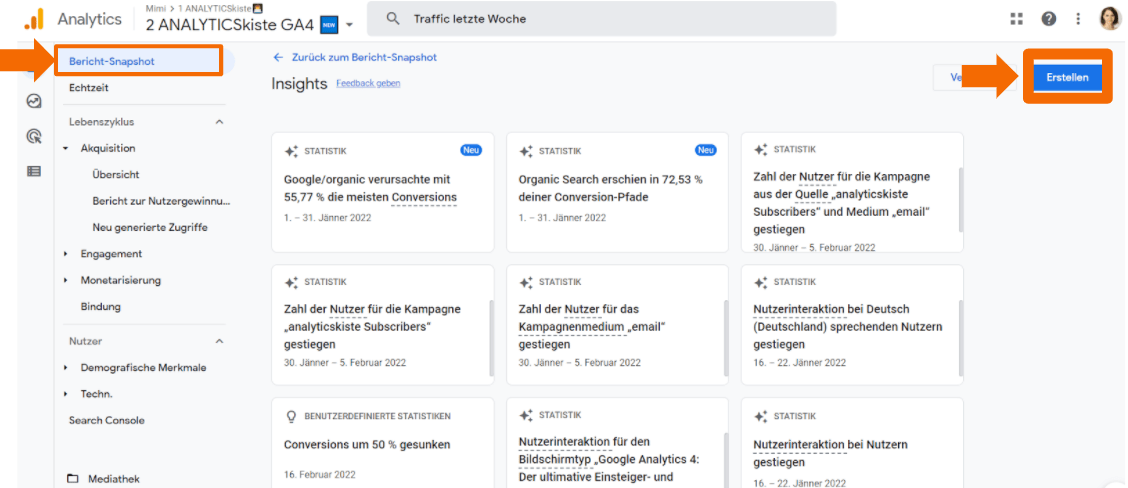Click Feedback geben link

(368, 83)
